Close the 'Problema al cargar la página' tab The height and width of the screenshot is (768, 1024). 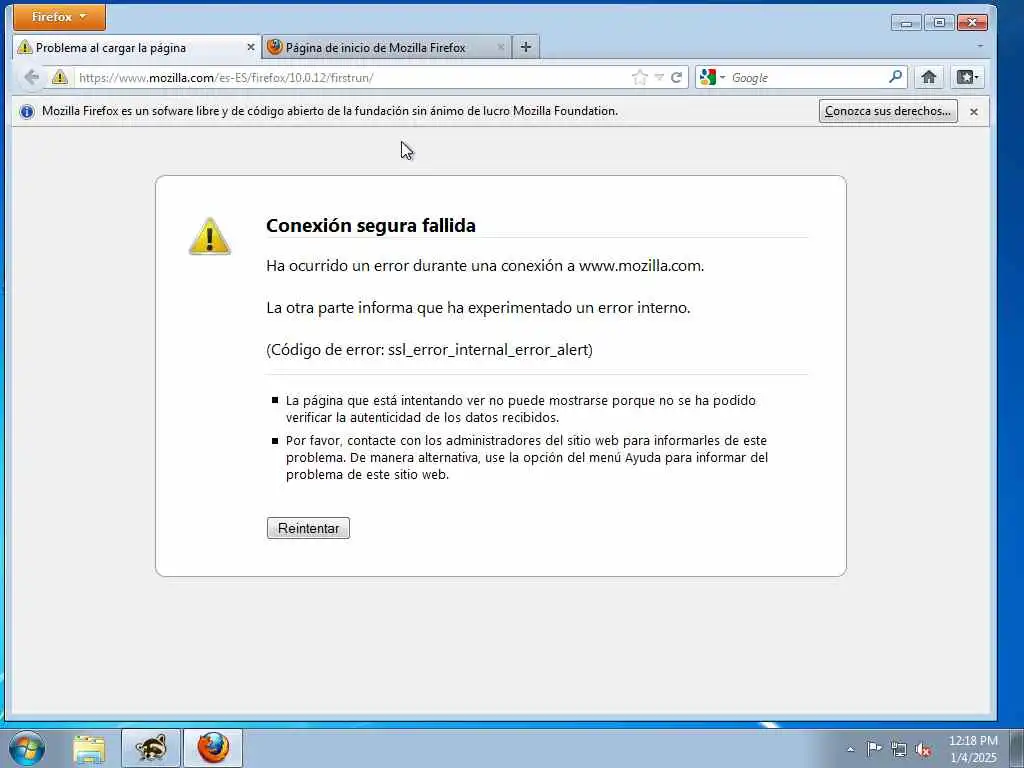tap(250, 48)
